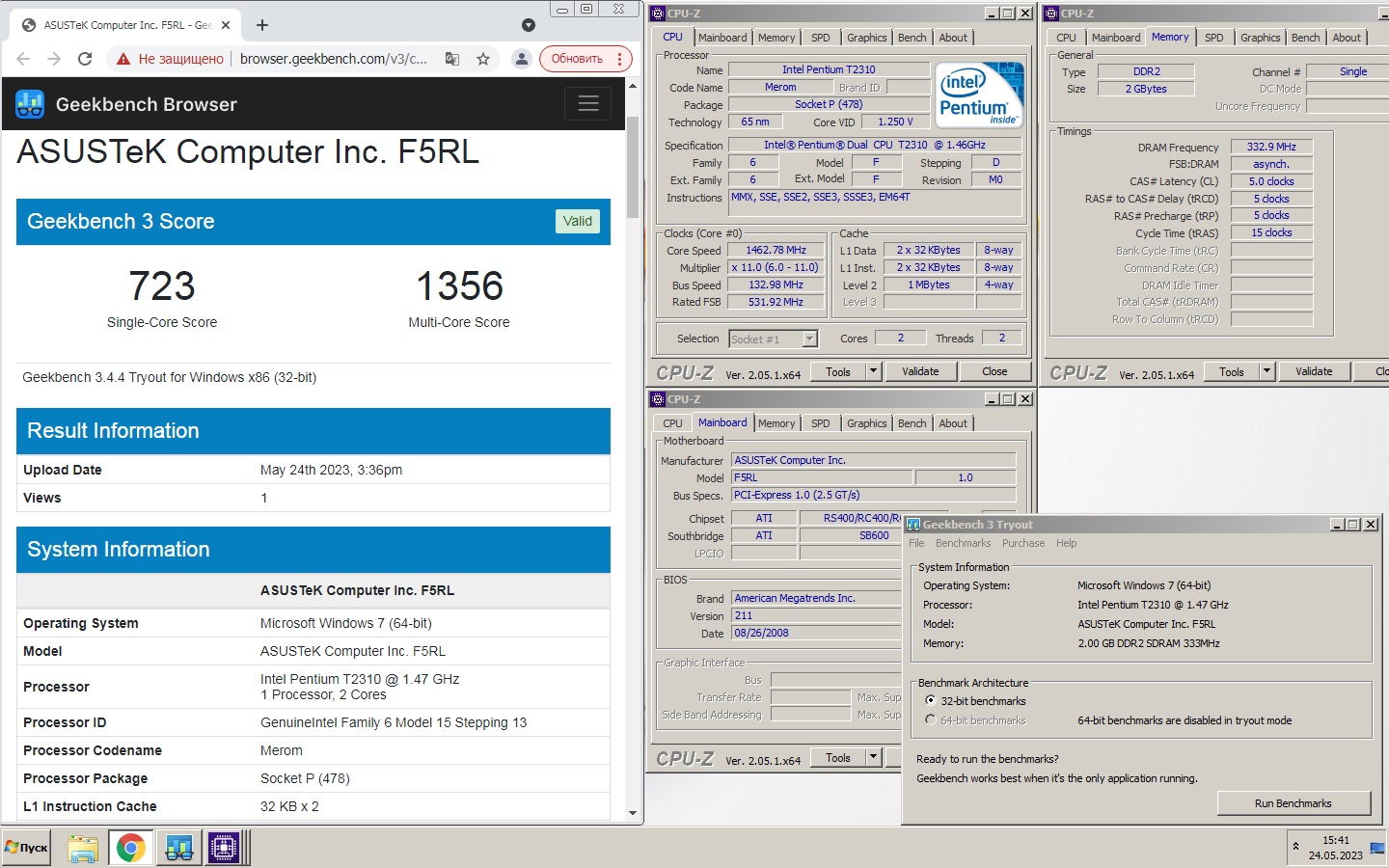The width and height of the screenshot is (1389, 868).
Task: Switch to SPD tab in top-left CPU-Z
Action: pos(821,38)
